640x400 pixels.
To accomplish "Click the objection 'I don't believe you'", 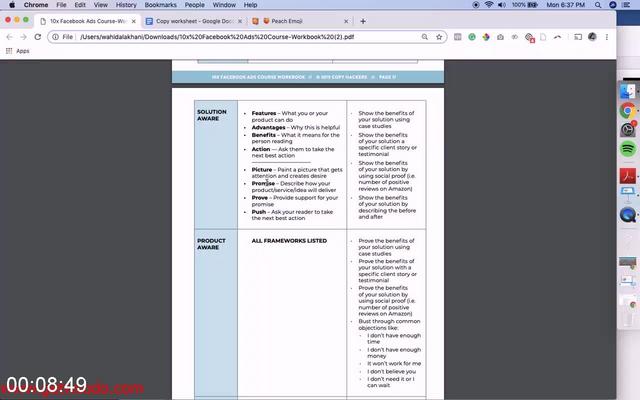I will point(391,371).
